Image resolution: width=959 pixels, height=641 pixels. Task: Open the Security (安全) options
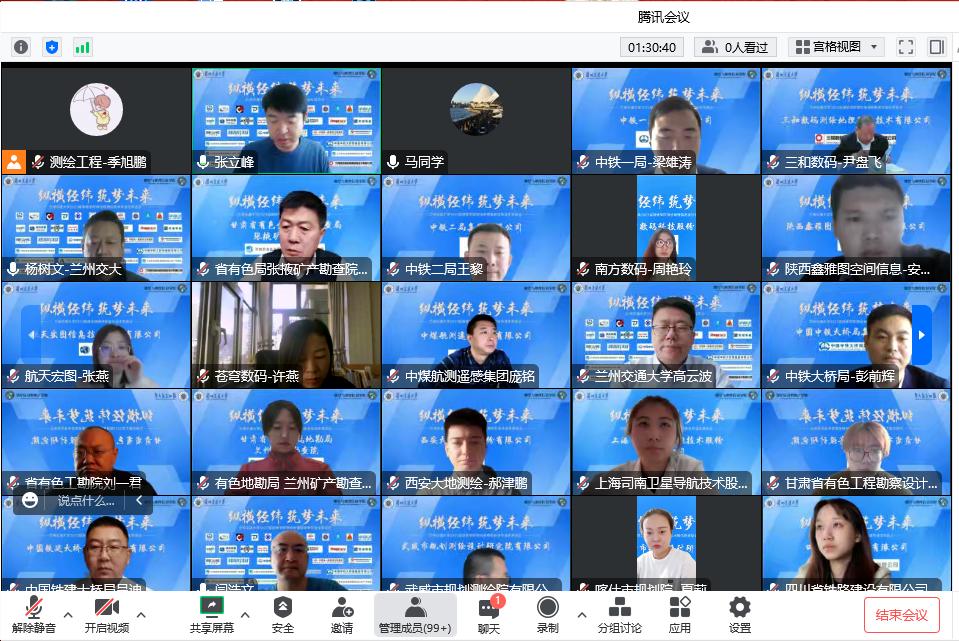click(x=283, y=614)
